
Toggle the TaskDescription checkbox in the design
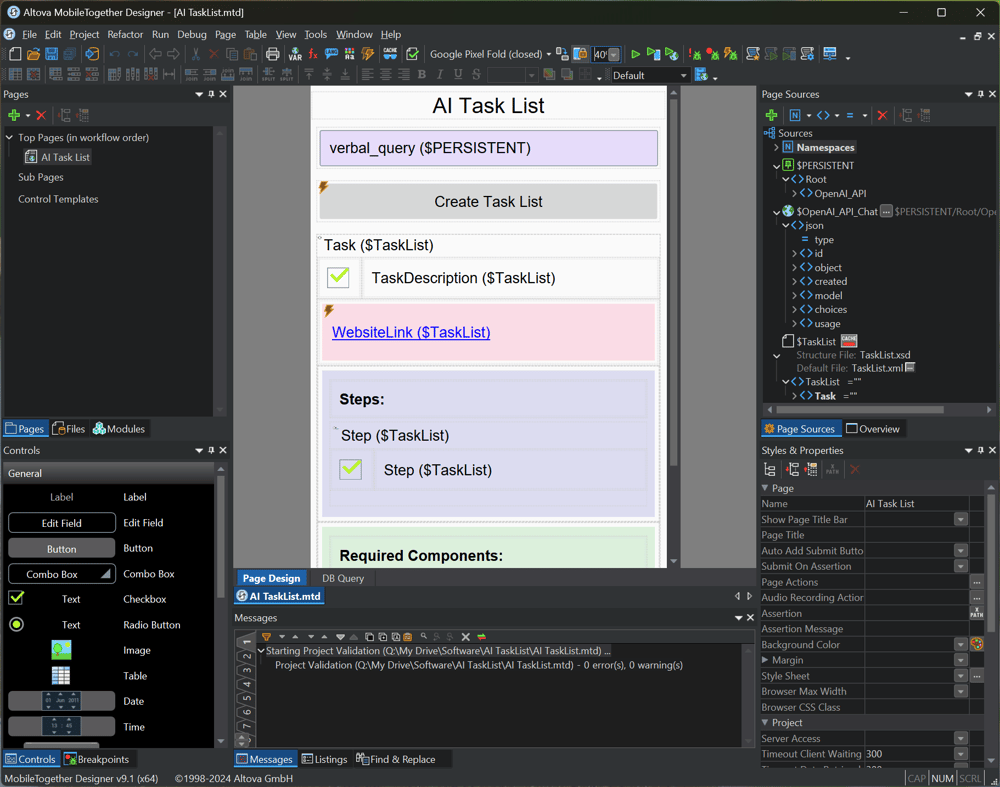click(339, 277)
